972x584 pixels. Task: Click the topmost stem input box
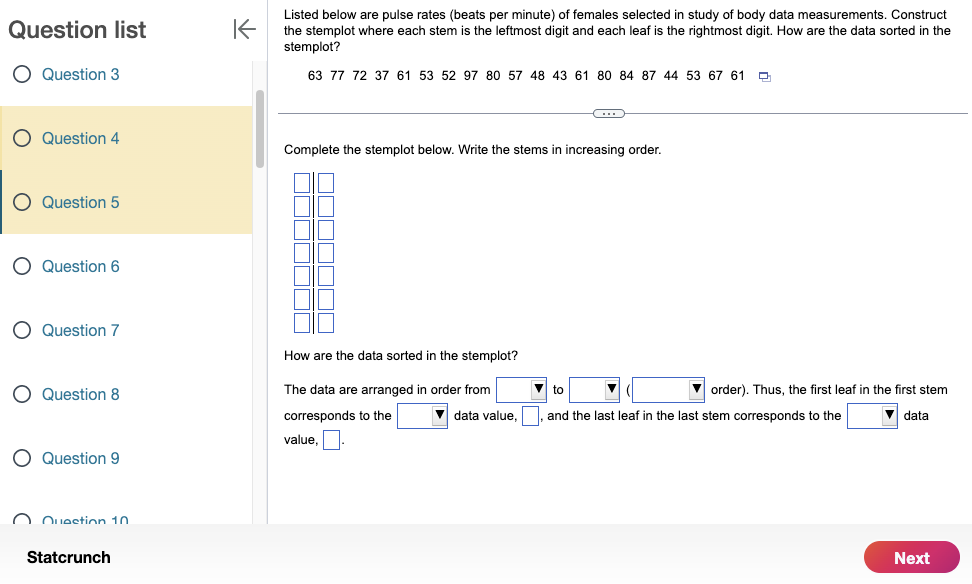click(302, 182)
